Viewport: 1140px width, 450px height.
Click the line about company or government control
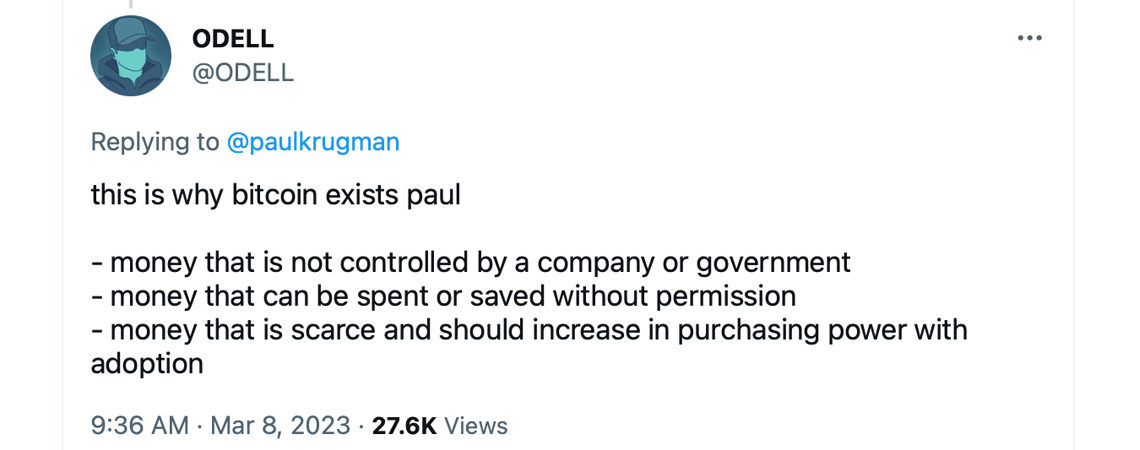470,262
